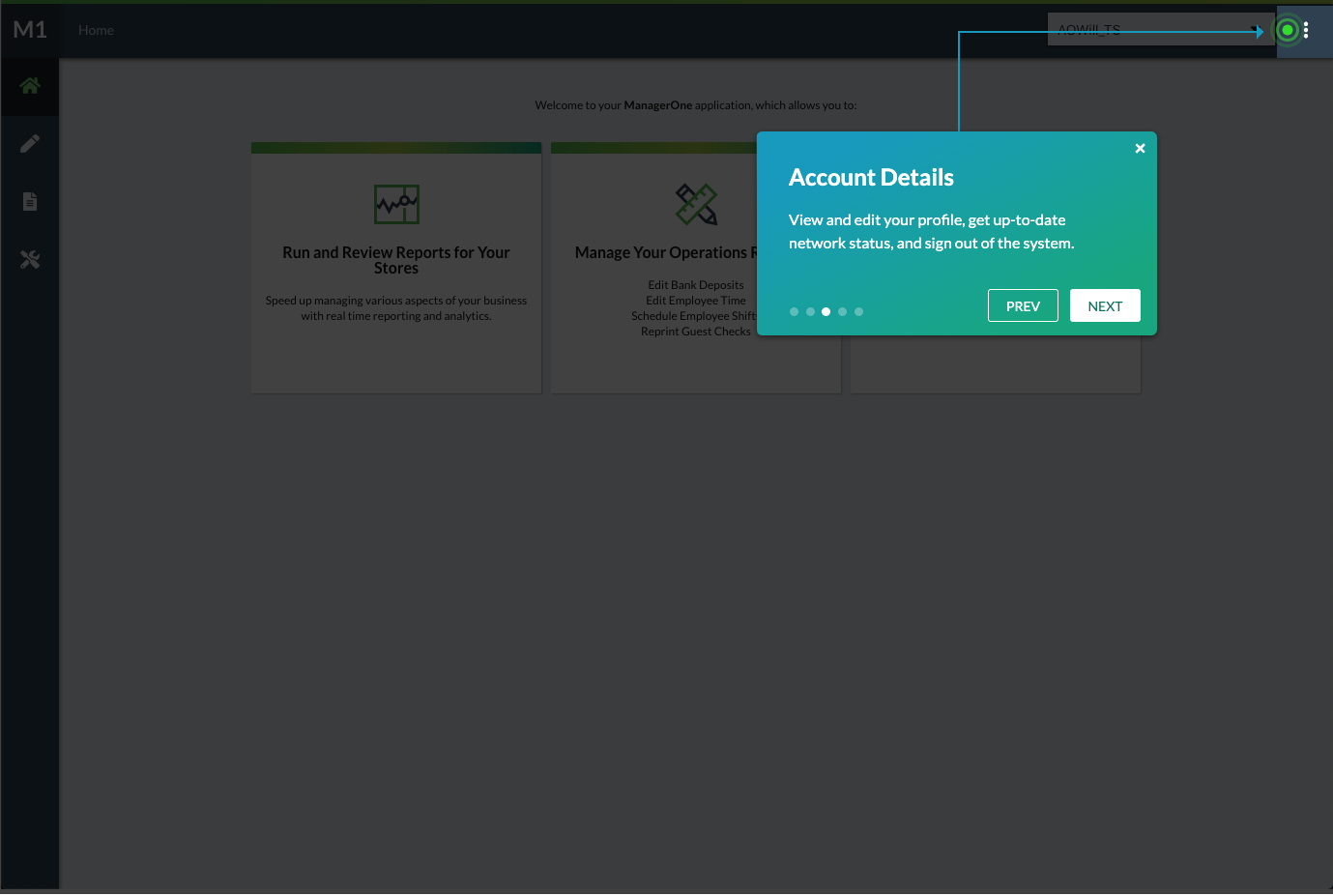
Task: Close the Account Details tour popup
Action: coord(1140,148)
